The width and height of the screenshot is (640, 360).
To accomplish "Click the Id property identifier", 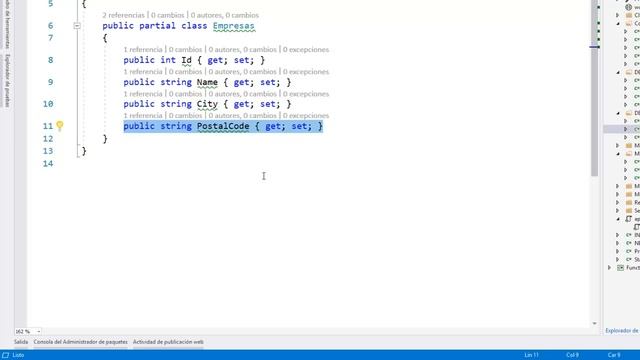I will (x=187, y=60).
